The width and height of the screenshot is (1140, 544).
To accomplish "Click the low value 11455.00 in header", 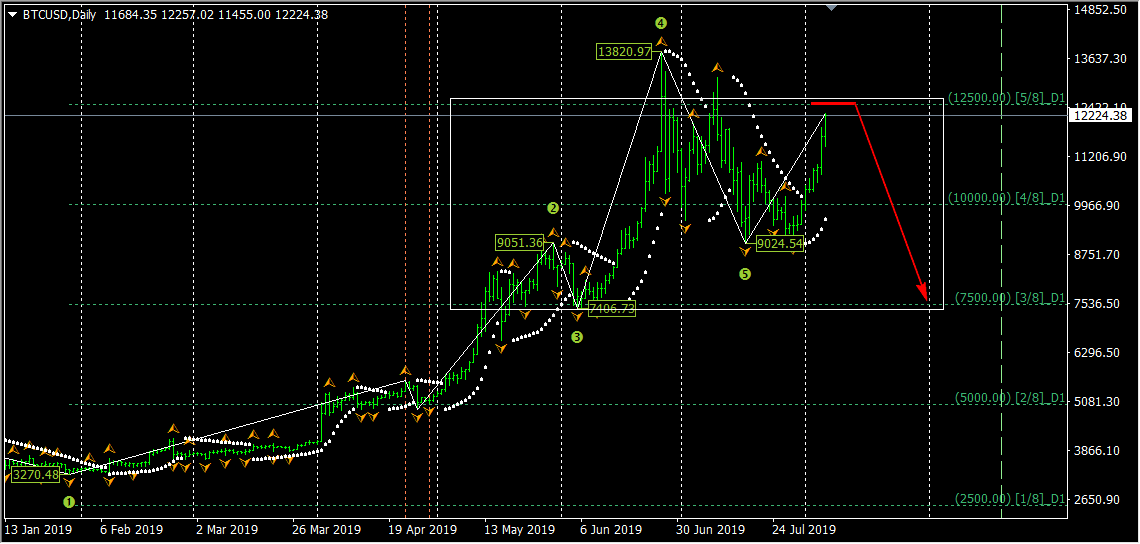I will pos(244,15).
